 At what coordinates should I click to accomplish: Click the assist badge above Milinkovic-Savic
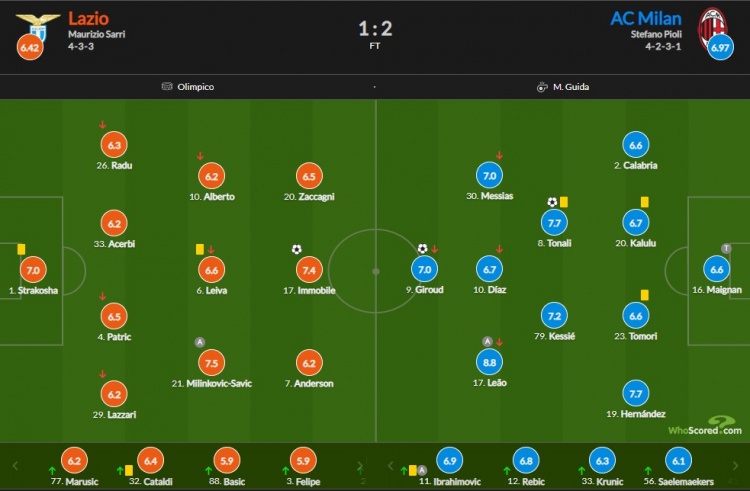point(200,342)
